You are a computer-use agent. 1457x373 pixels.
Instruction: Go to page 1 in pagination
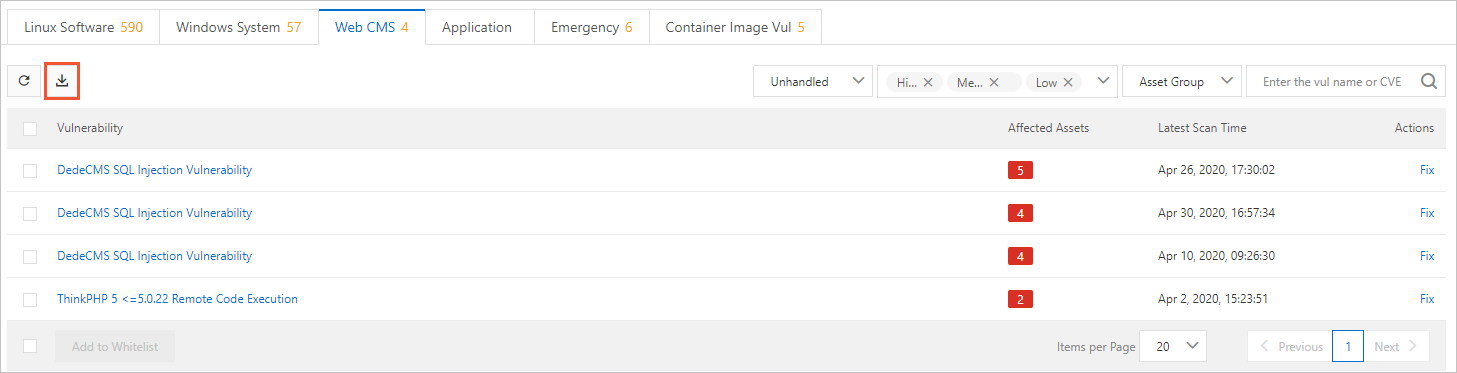[x=1348, y=346]
